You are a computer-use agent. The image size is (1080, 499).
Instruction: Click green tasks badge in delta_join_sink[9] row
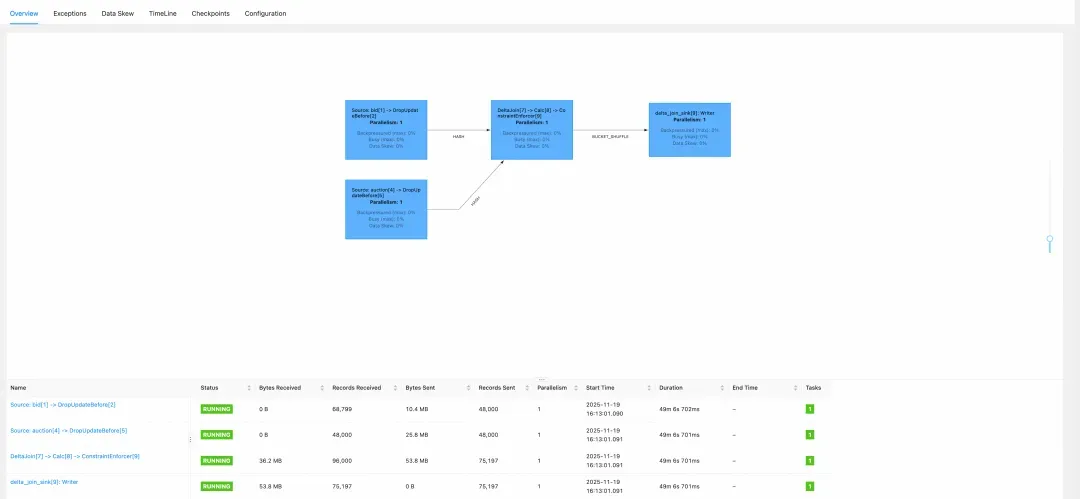[x=810, y=486]
